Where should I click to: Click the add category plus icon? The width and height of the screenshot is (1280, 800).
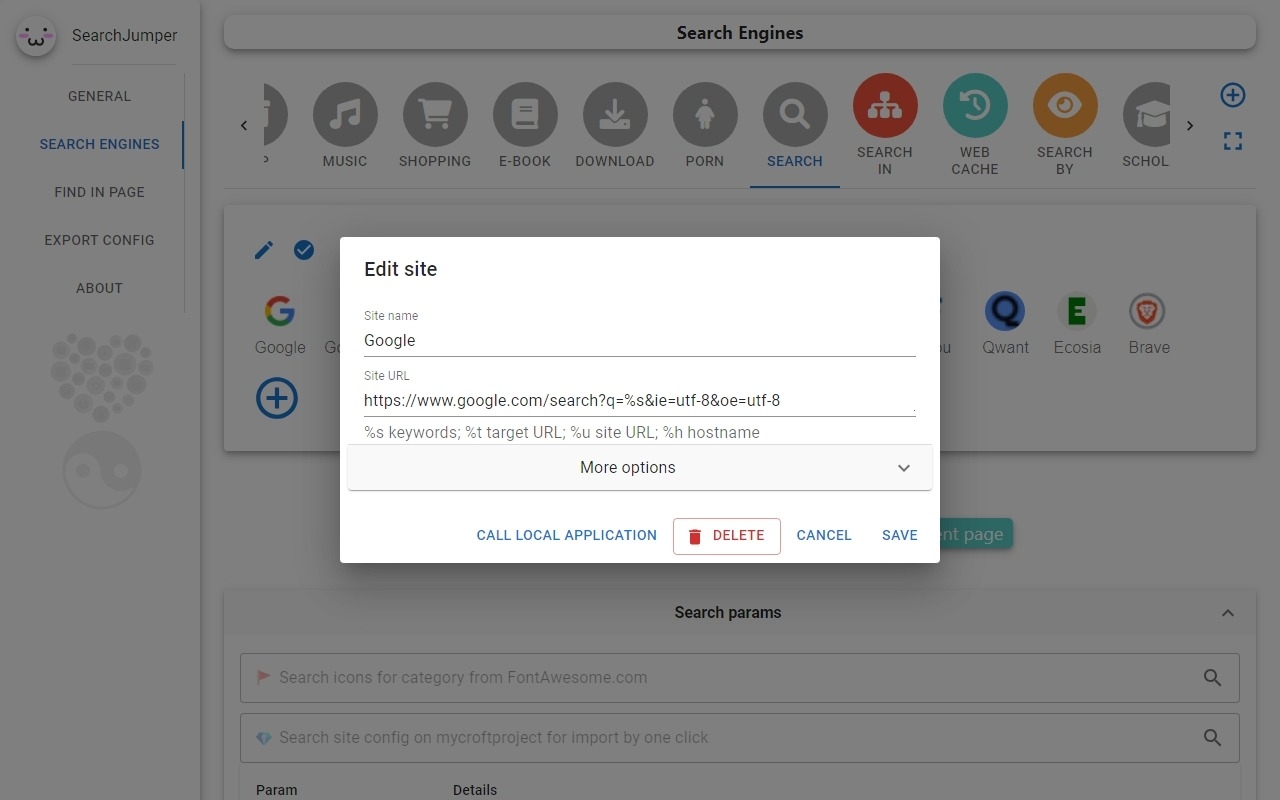[1232, 95]
